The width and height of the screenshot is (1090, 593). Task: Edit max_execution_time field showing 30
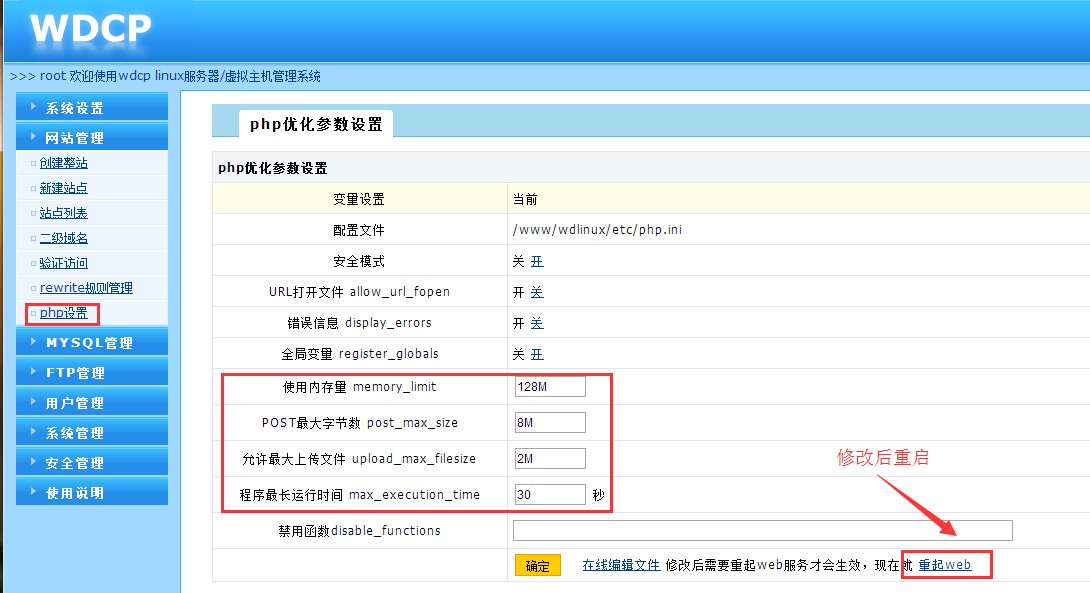tap(550, 494)
